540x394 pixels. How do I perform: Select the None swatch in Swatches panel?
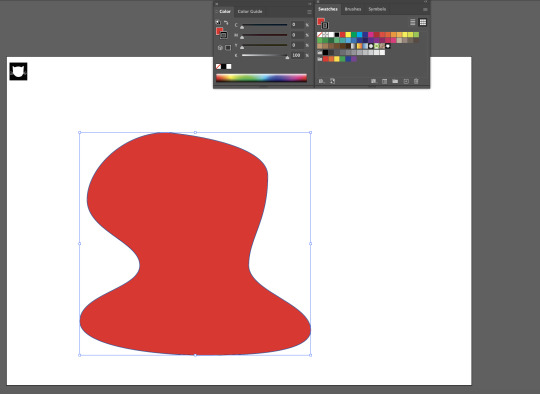click(x=320, y=34)
